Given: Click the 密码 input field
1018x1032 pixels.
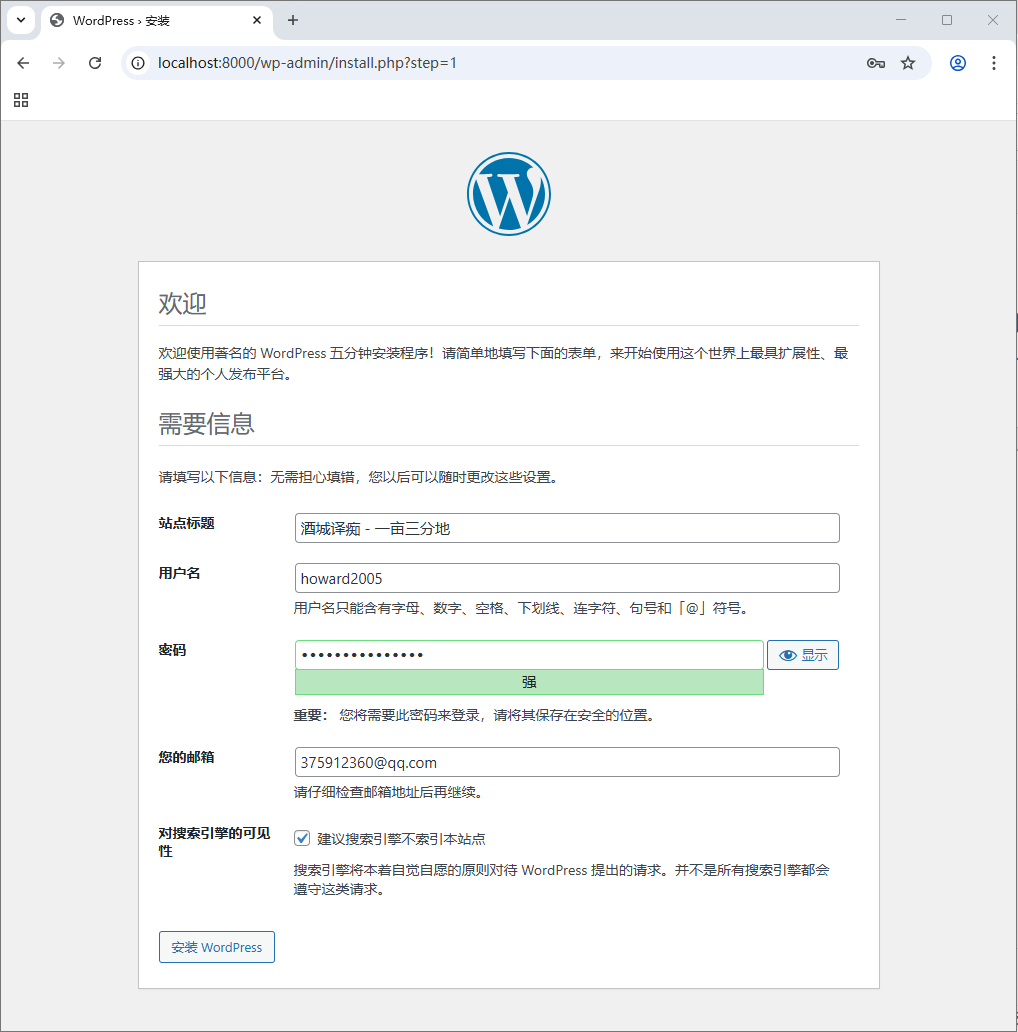Looking at the screenshot, I should click(x=529, y=655).
